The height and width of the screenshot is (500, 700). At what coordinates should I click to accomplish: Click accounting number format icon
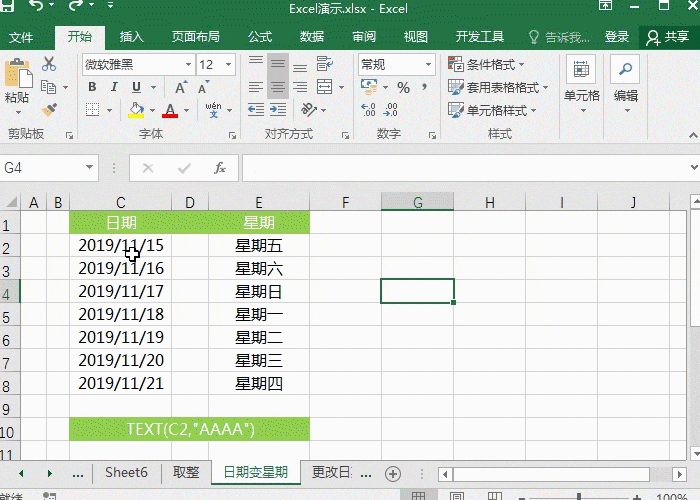coord(369,87)
